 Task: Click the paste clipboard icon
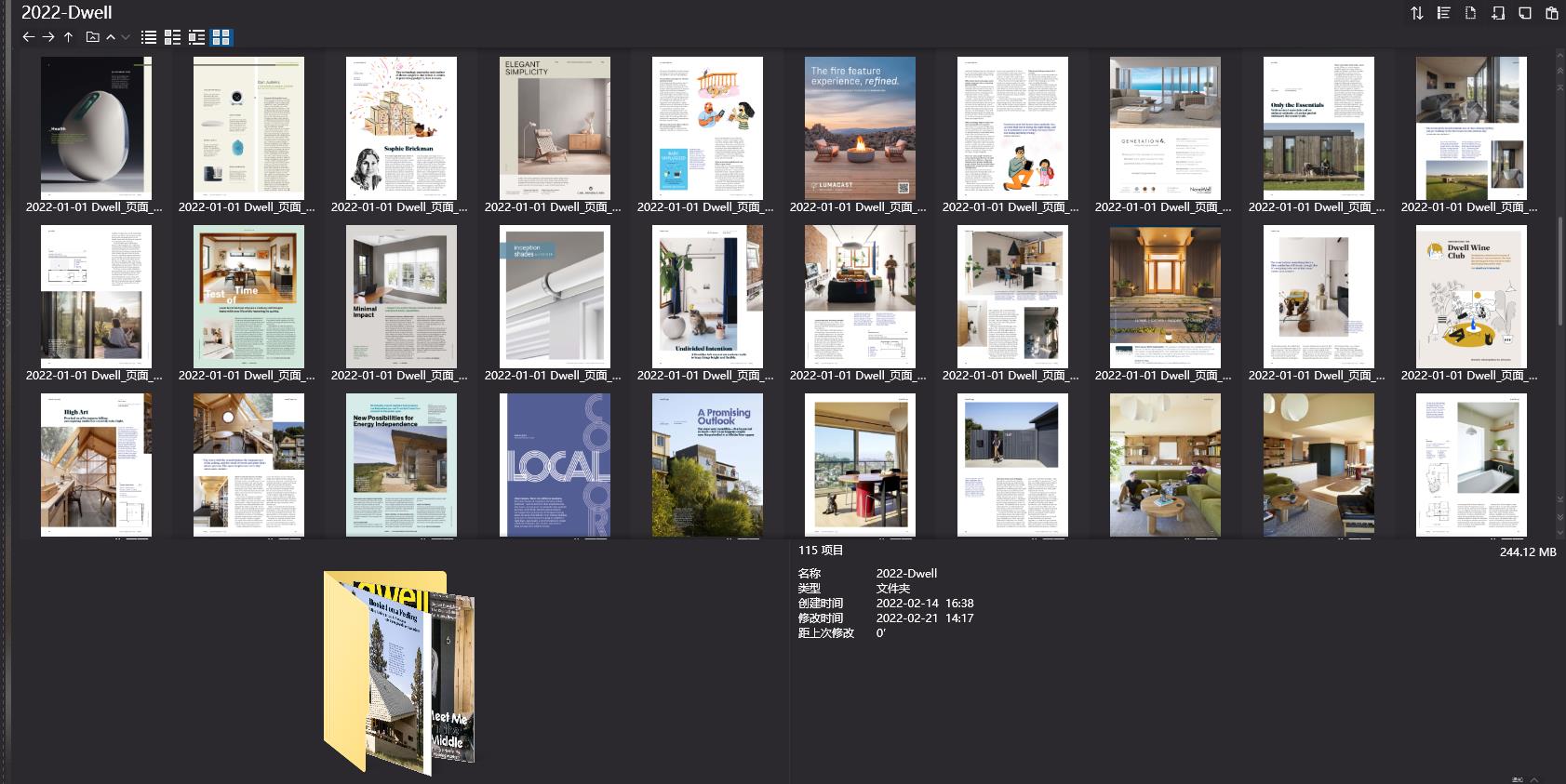point(1552,13)
